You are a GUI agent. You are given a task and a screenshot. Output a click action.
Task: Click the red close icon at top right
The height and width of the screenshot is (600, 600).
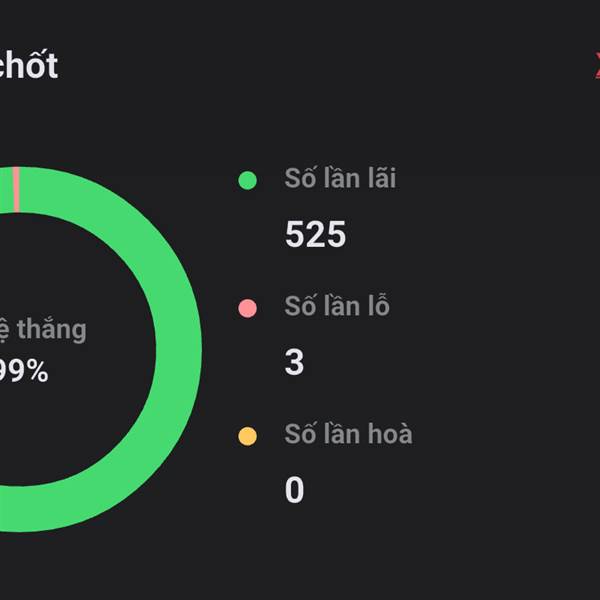tap(597, 66)
